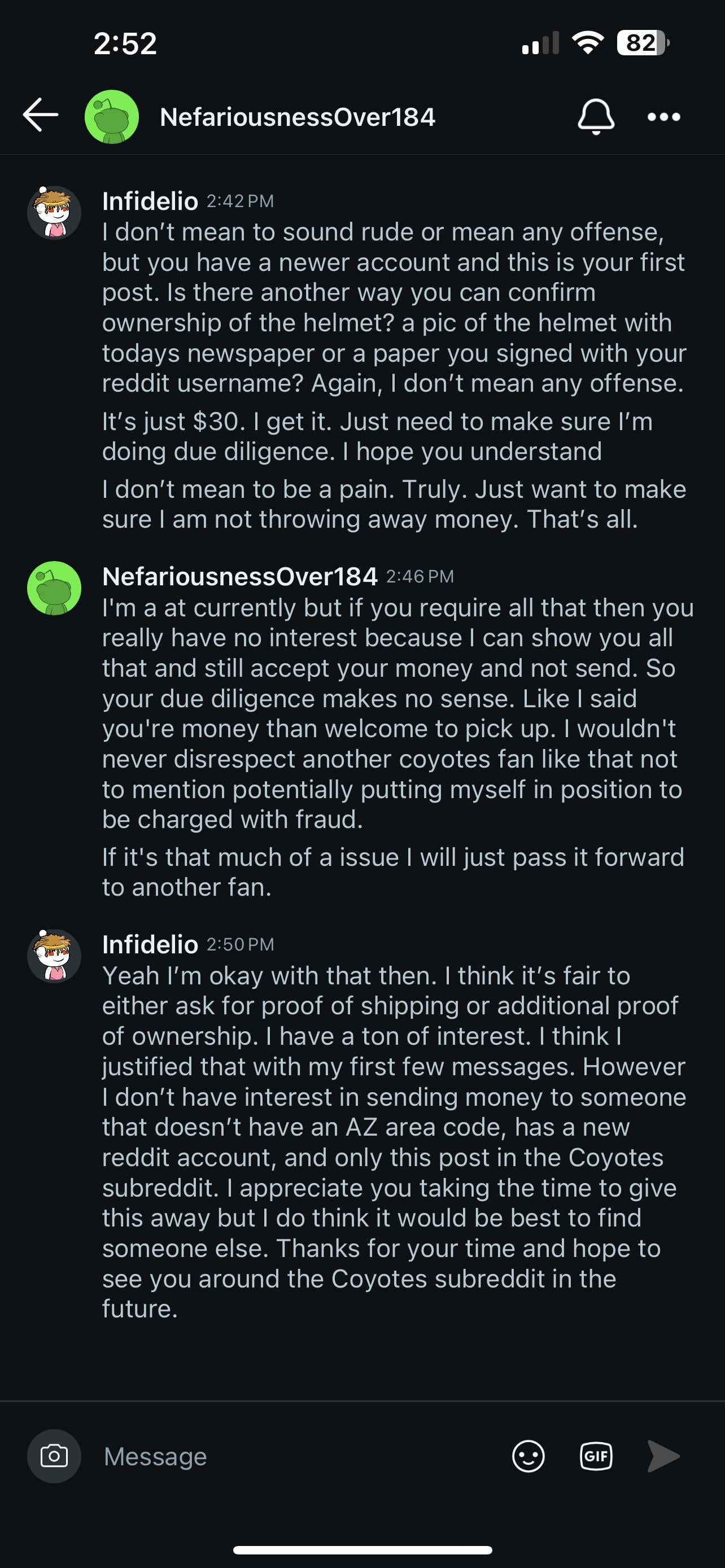
Task: Open the three-dot more options menu
Action: point(663,117)
